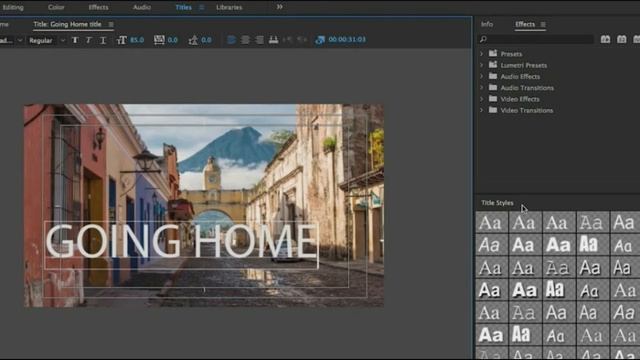Screen dimensions: 640x360
Task: Toggle Bold text formatting in Title toolbar
Action: click(75, 40)
